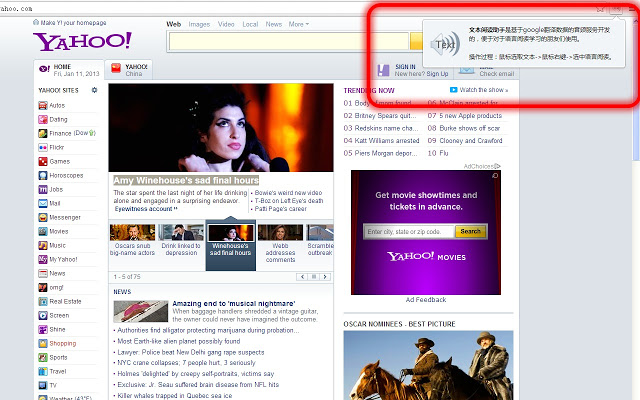Open Travel icon in sidebar

click(43, 371)
